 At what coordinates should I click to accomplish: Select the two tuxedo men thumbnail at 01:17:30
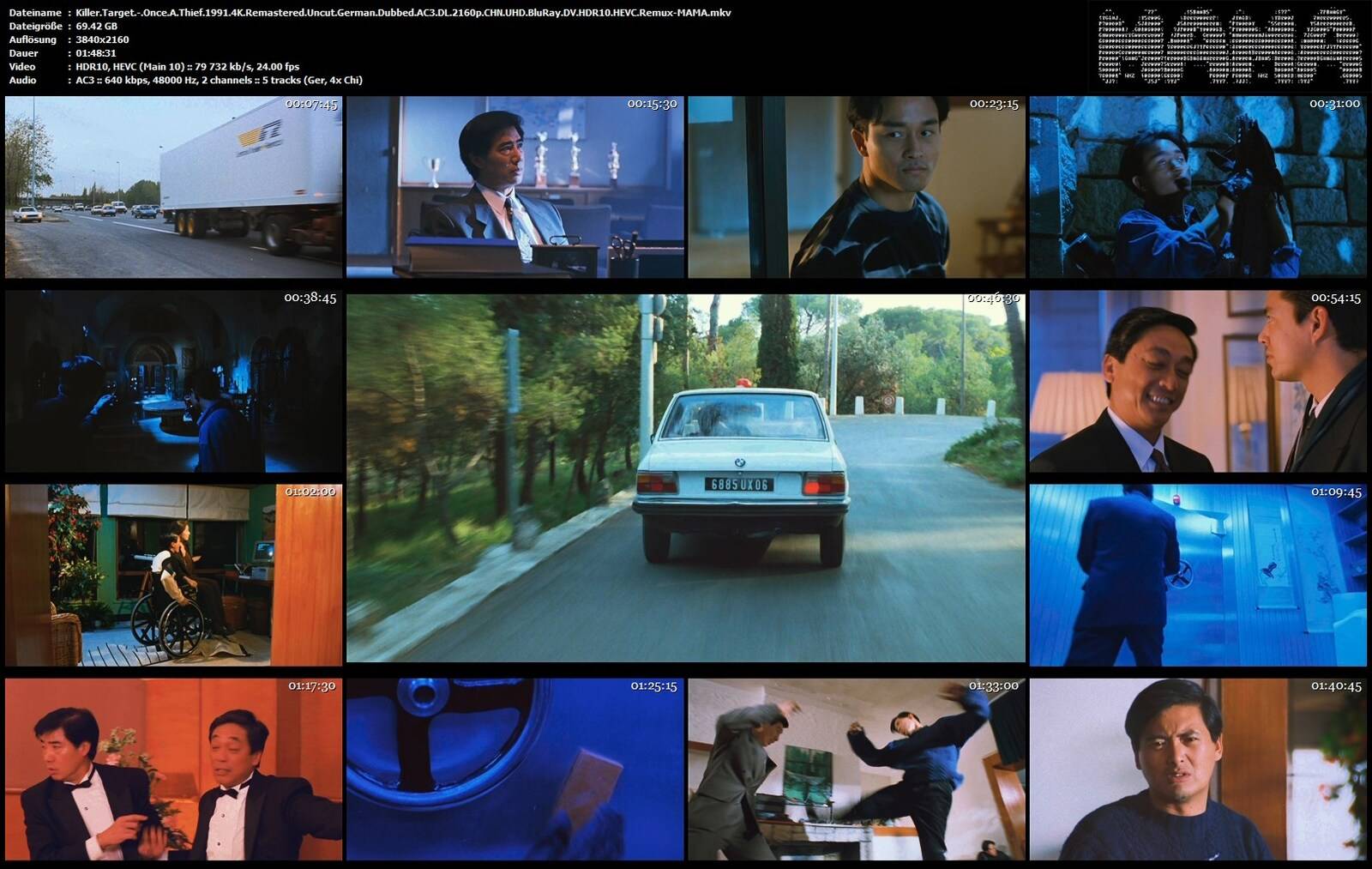tap(174, 769)
